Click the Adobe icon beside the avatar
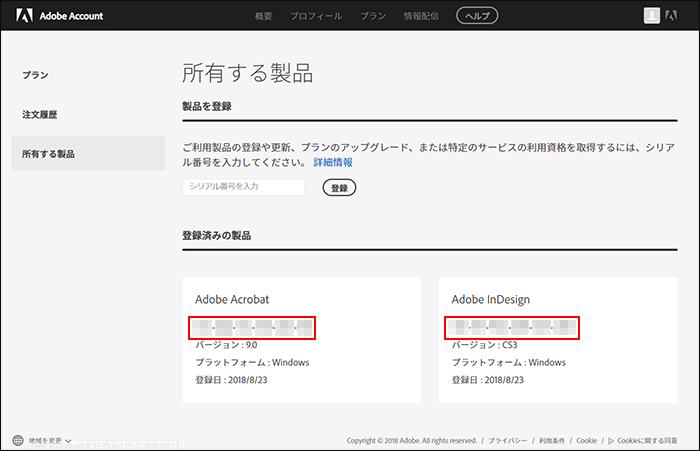 tap(671, 16)
